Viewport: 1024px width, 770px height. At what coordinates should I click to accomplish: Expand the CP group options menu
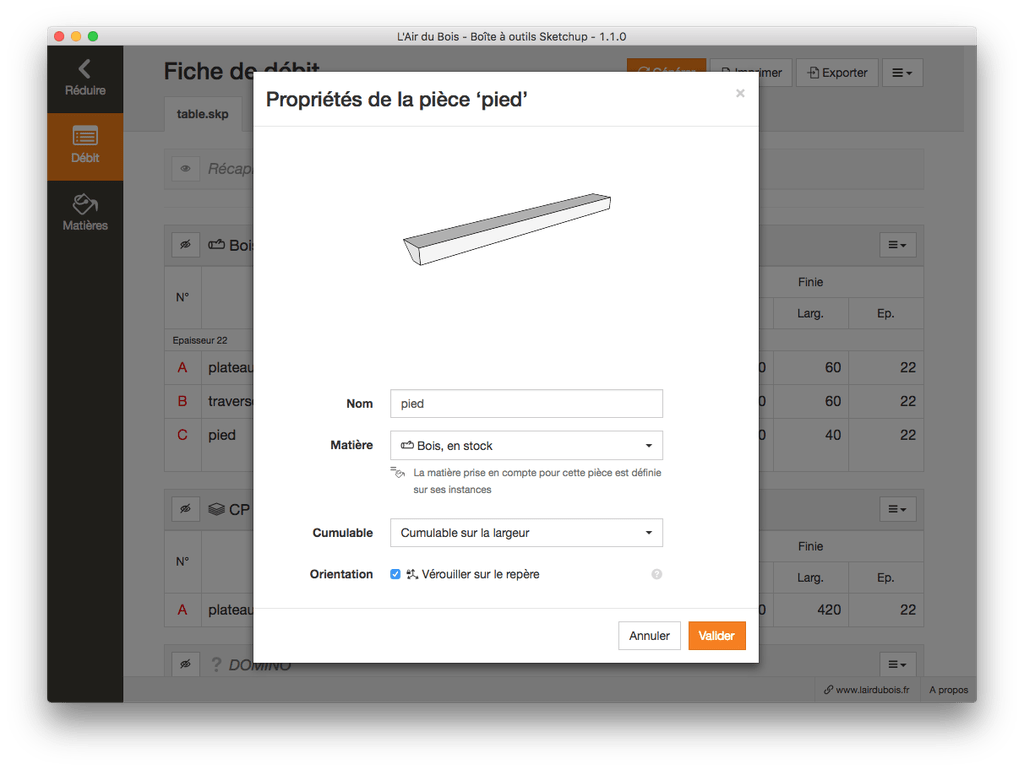coord(897,509)
